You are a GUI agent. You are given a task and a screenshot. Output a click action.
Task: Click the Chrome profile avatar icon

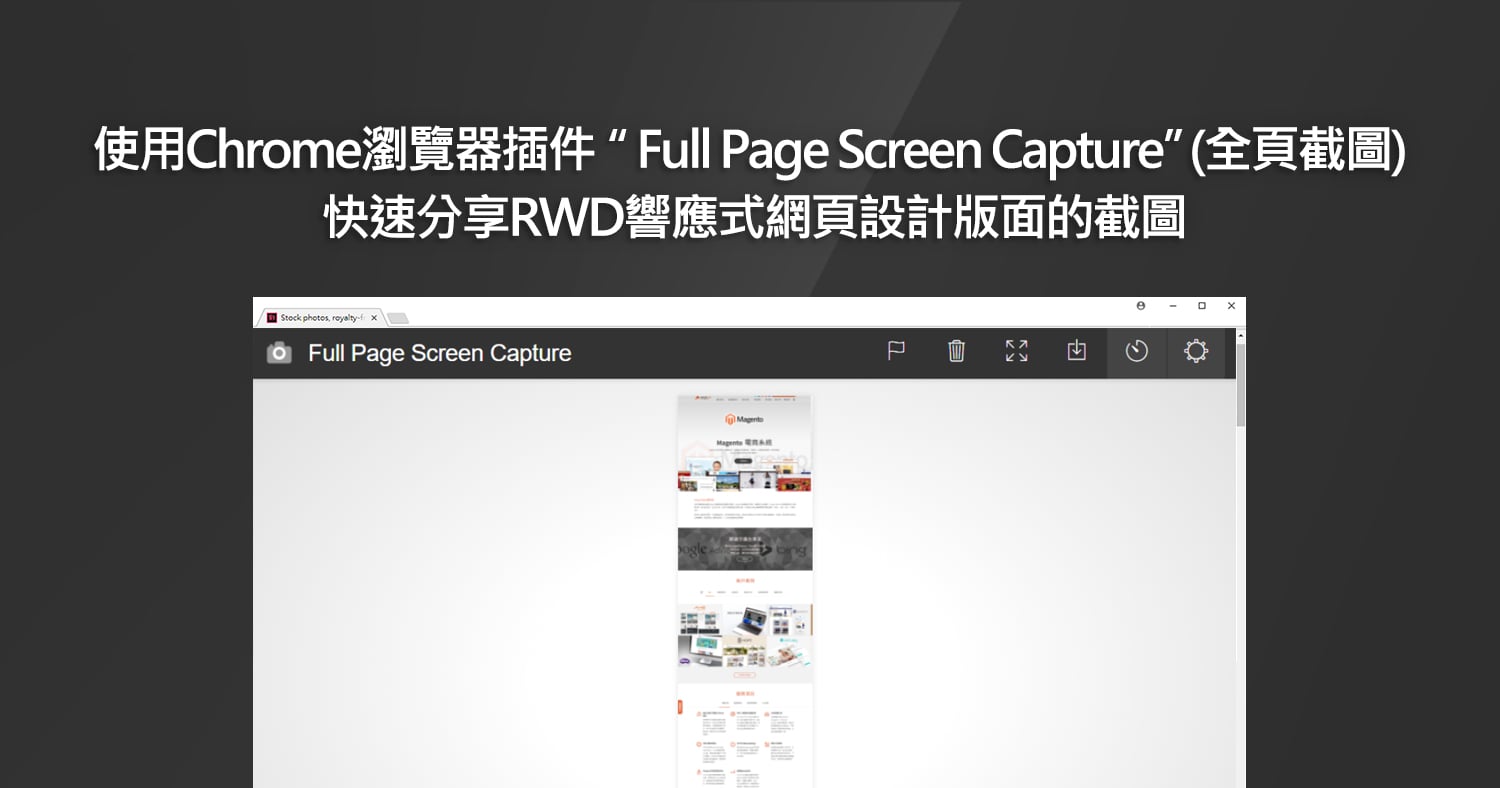[x=1141, y=306]
